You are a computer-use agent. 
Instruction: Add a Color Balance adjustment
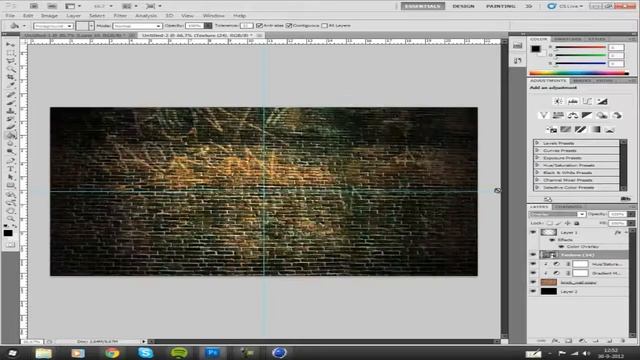573,116
